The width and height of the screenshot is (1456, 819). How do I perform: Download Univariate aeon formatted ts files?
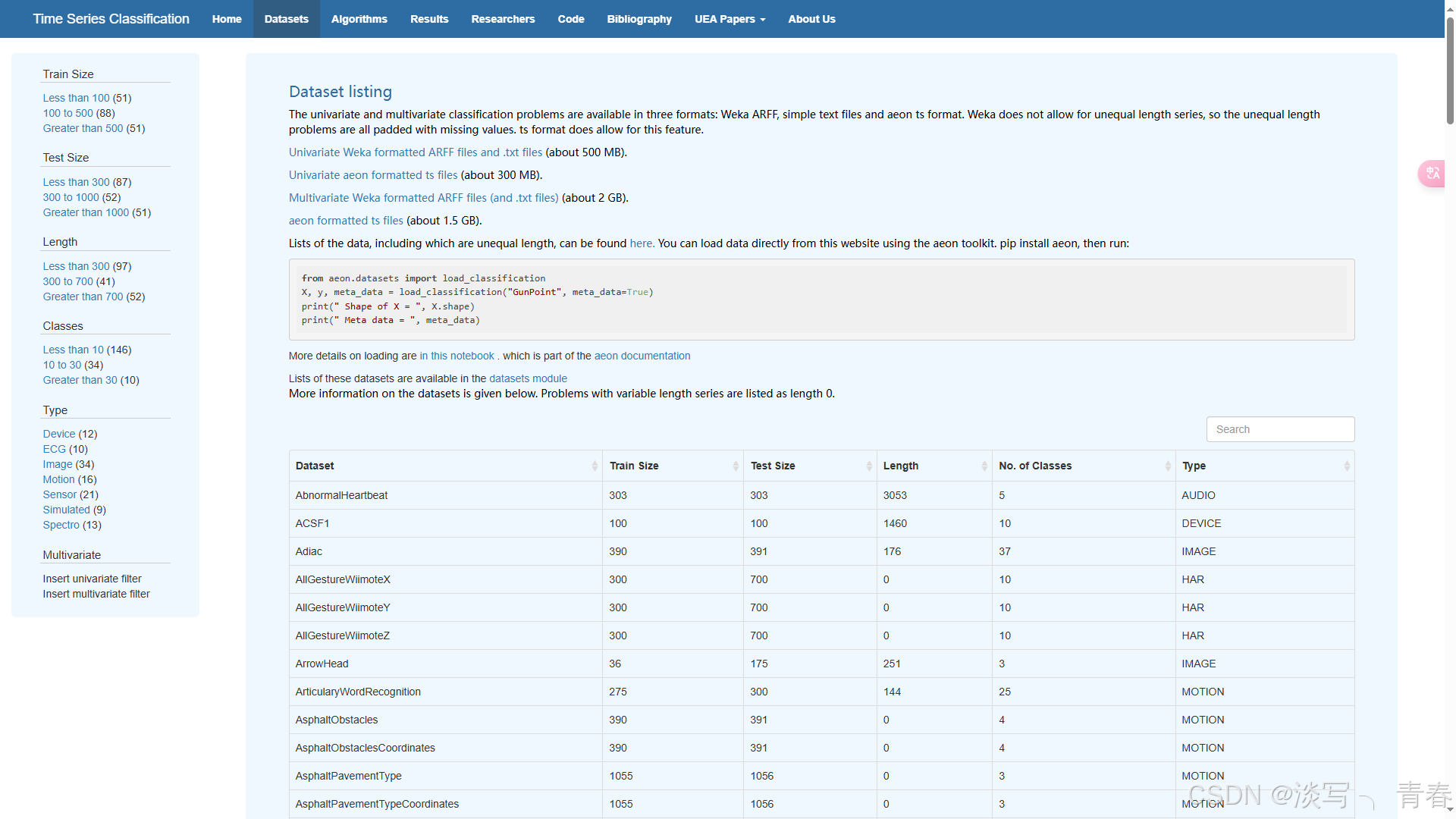[x=373, y=175]
